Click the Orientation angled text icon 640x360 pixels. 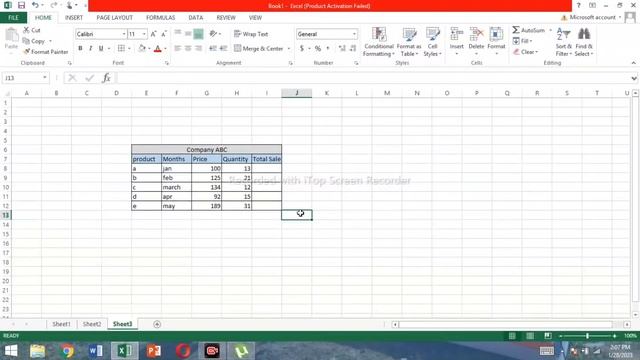[213, 34]
